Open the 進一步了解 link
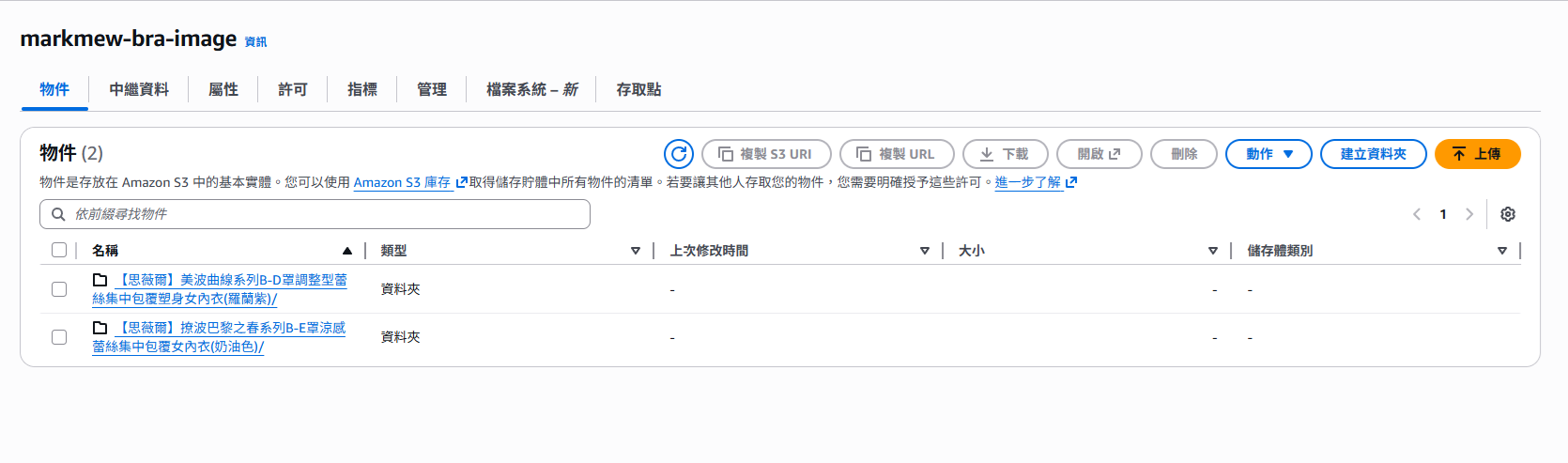This screenshot has width=1568, height=463. pyautogui.click(x=1036, y=182)
